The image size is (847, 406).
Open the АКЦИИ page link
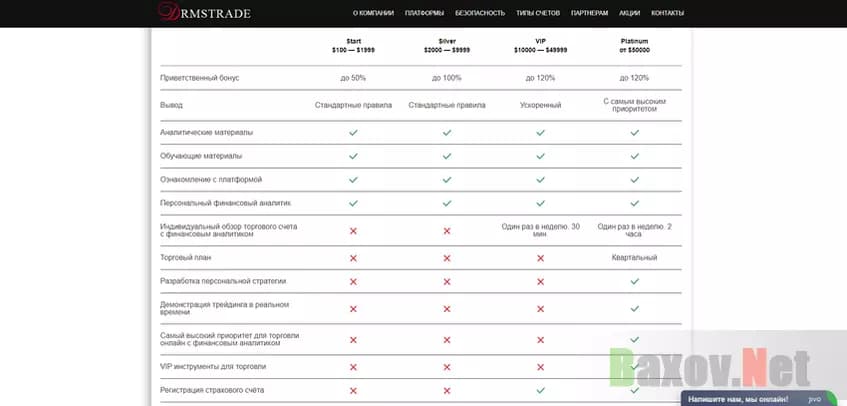coord(629,13)
